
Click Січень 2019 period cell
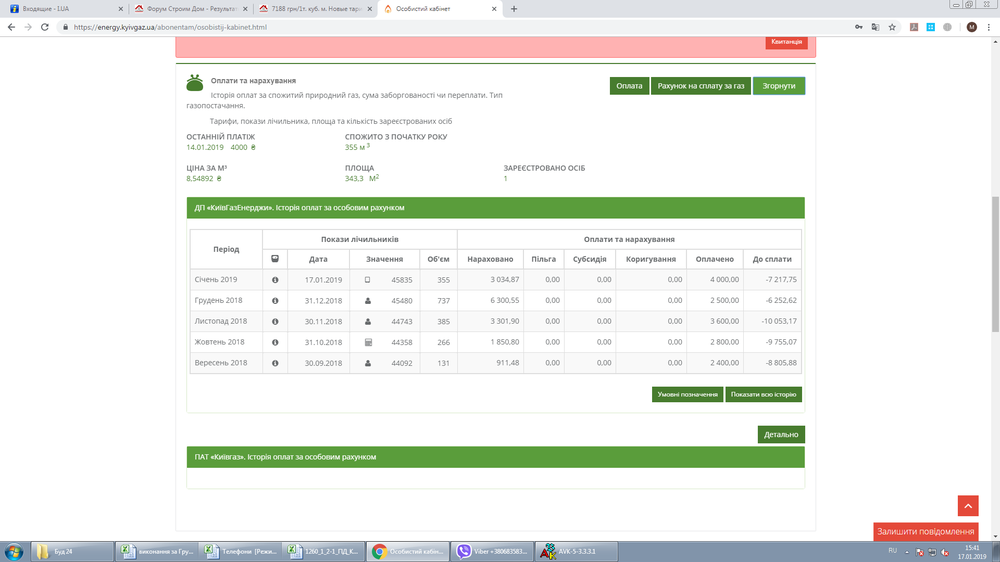pos(226,279)
